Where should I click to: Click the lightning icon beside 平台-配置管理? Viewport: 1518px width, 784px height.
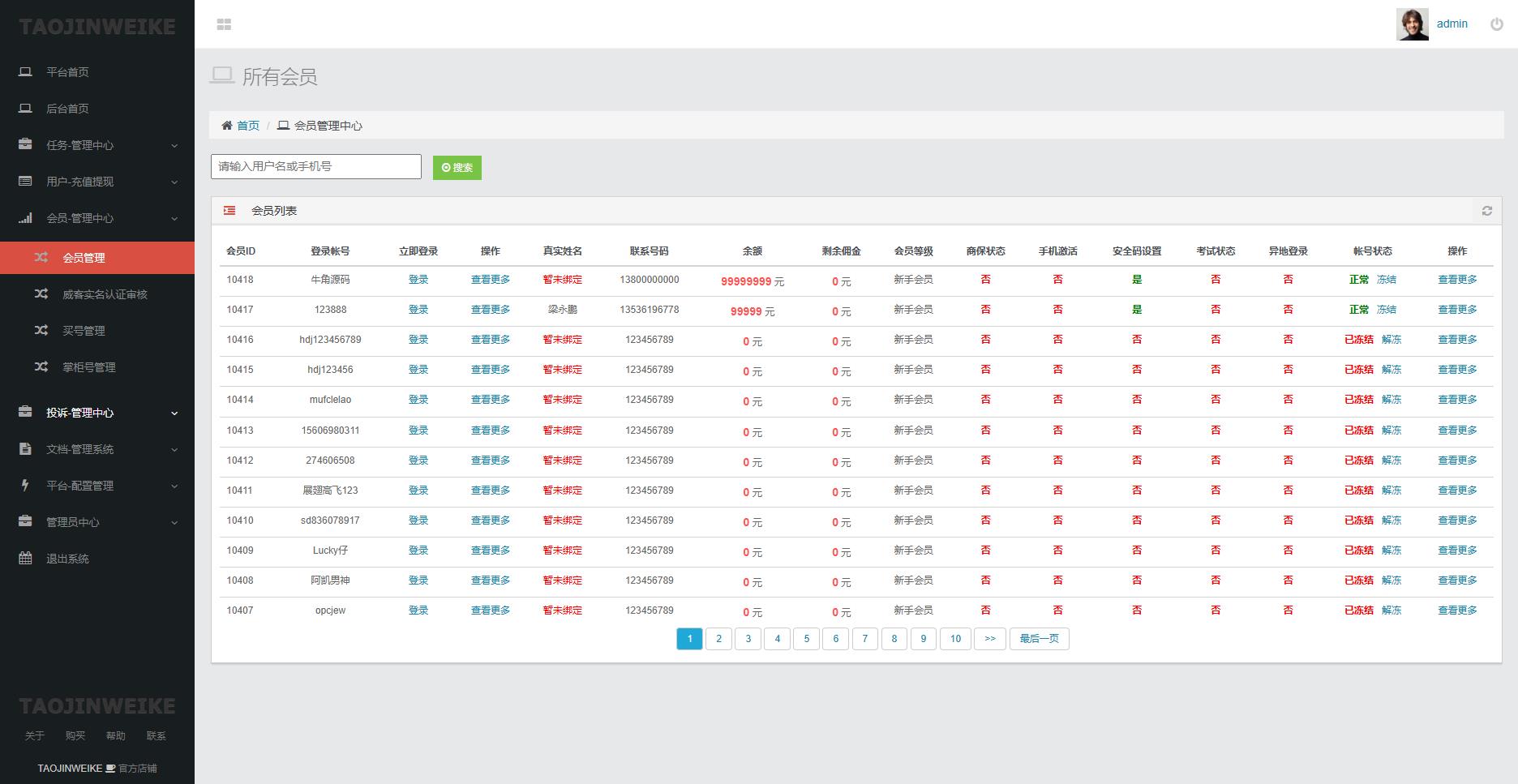(x=25, y=486)
